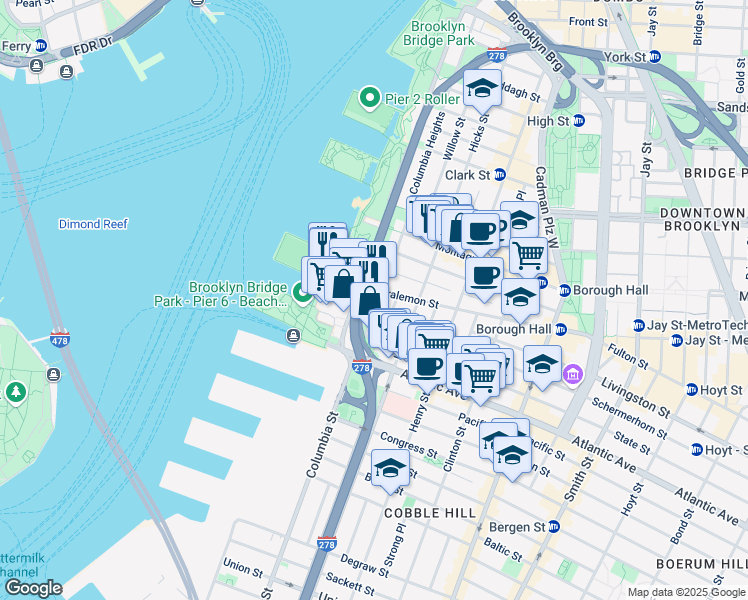Click the museum icon near Atlantic Ave
Viewport: 748px width, 600px height.
(x=572, y=374)
